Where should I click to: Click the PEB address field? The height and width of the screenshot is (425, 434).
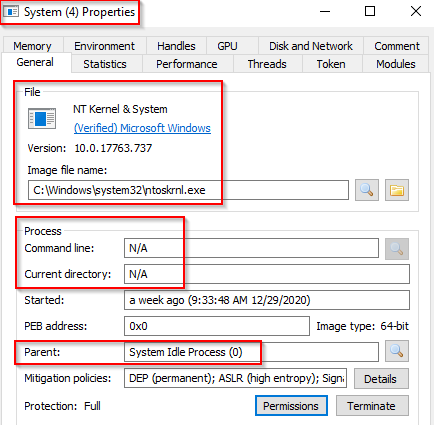click(x=217, y=326)
